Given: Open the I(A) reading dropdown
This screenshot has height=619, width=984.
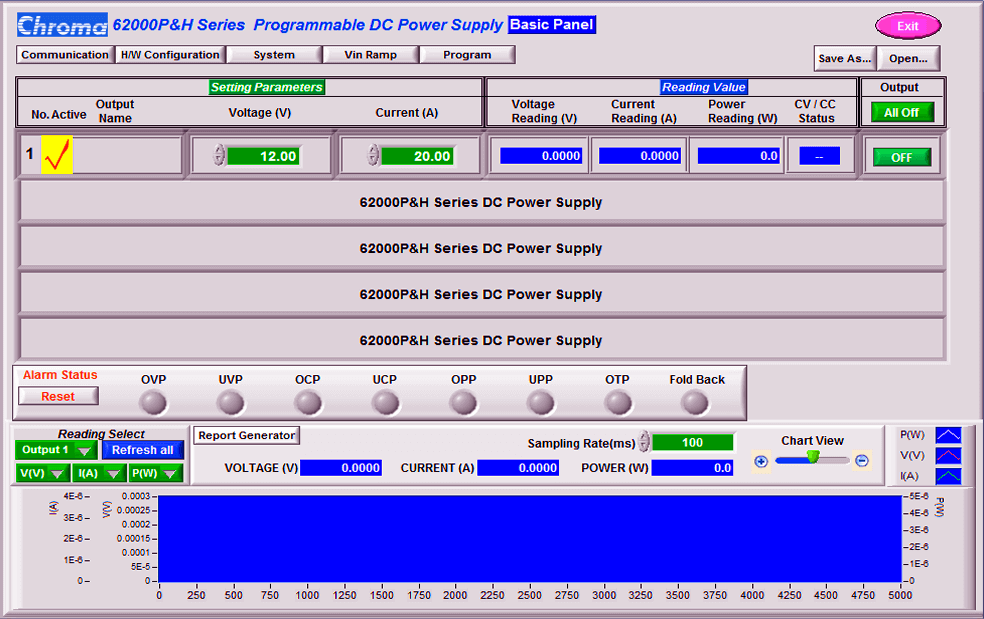Looking at the screenshot, I should point(99,473).
